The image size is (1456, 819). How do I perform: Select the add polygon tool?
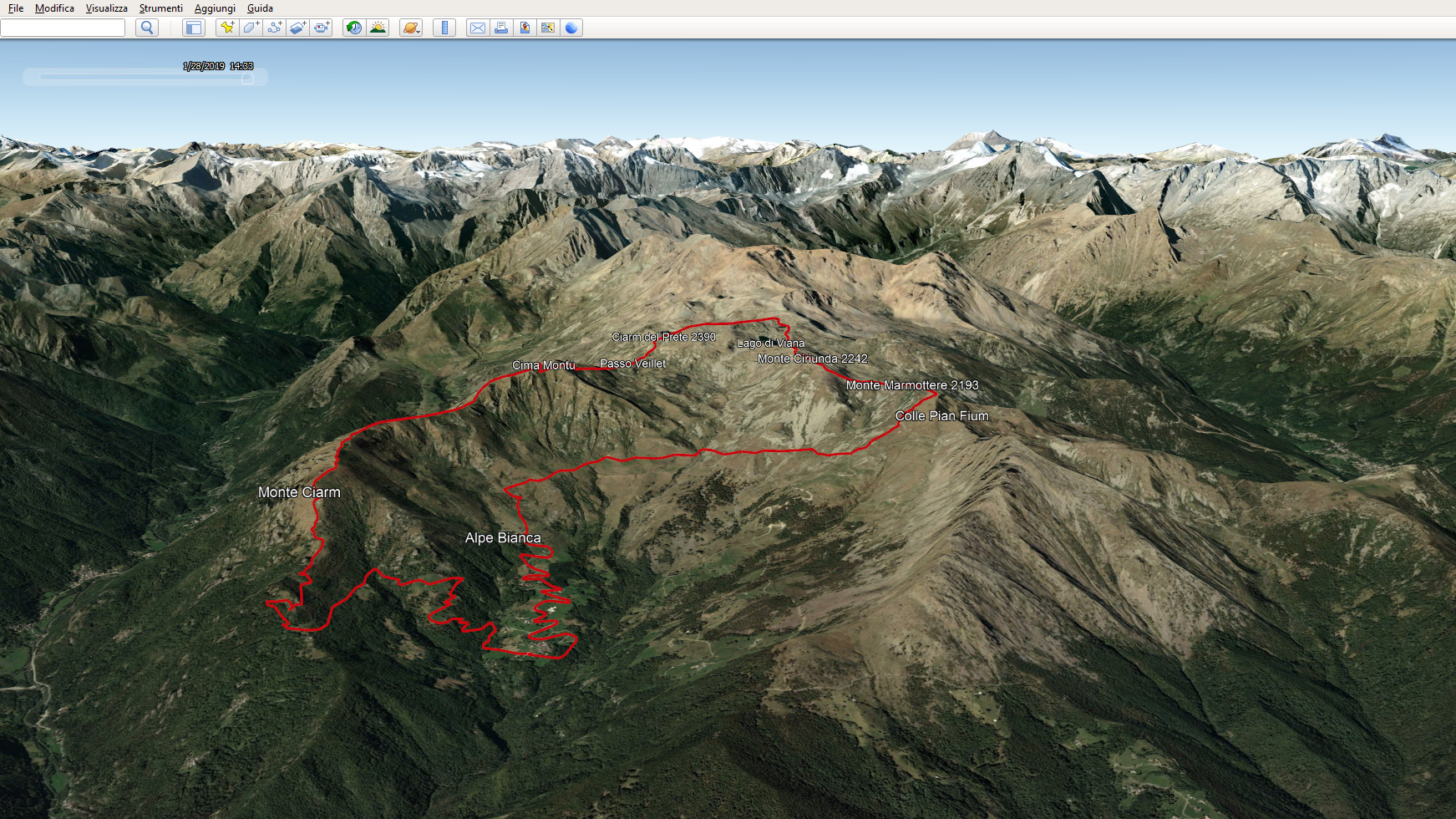pos(251,28)
